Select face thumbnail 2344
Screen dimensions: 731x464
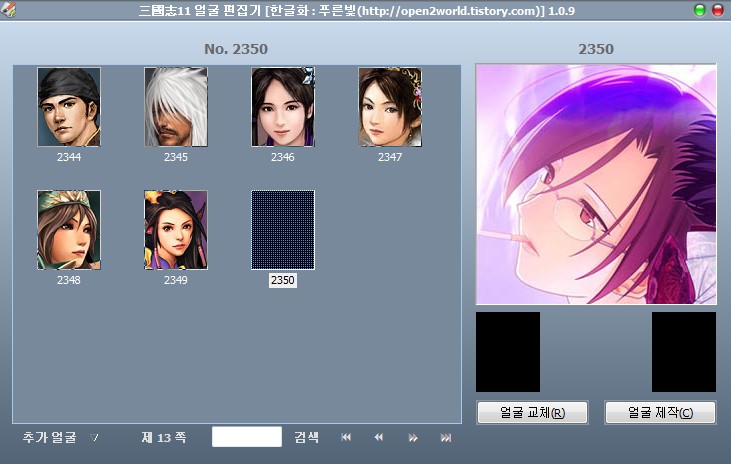coord(69,107)
